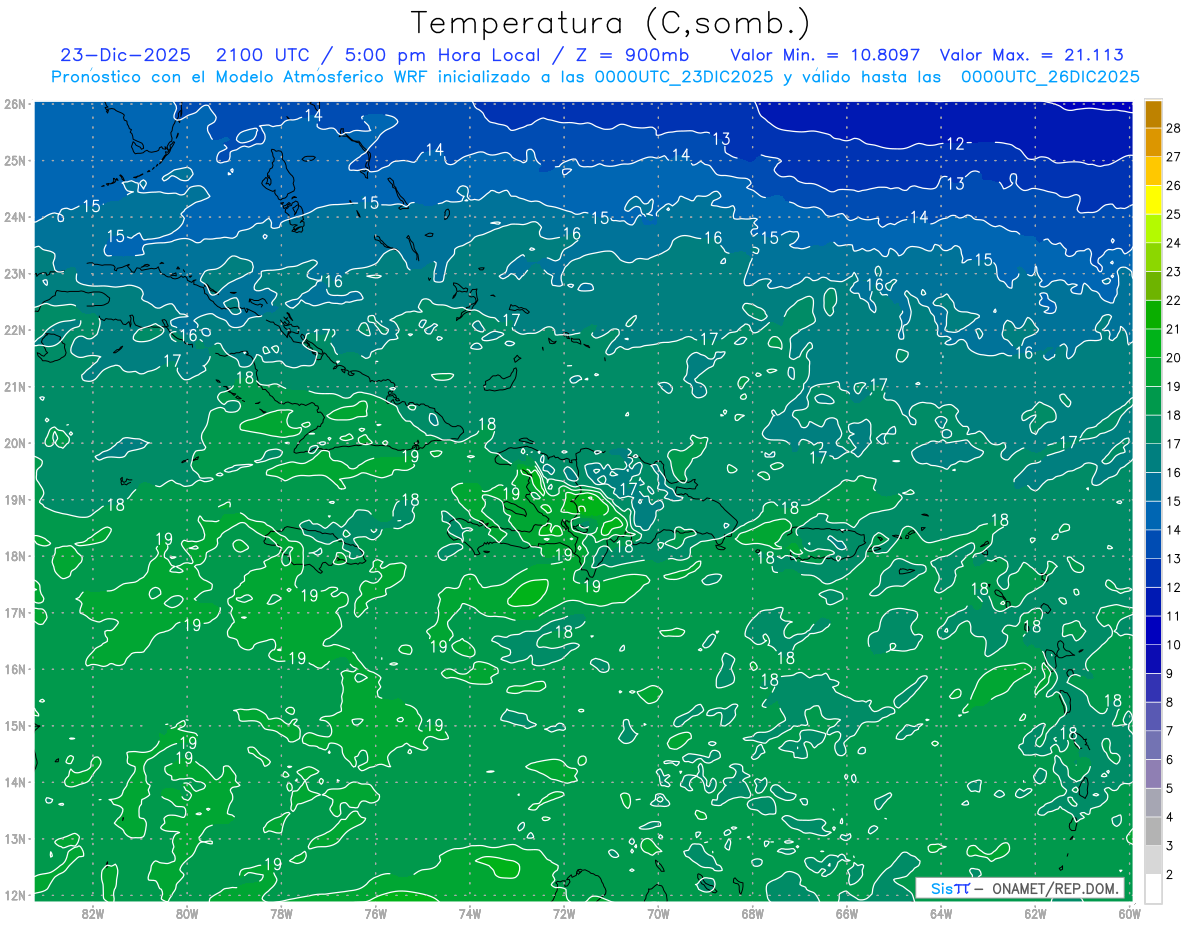
Task: Click the "68W" longitude axis label
Action: click(x=752, y=912)
